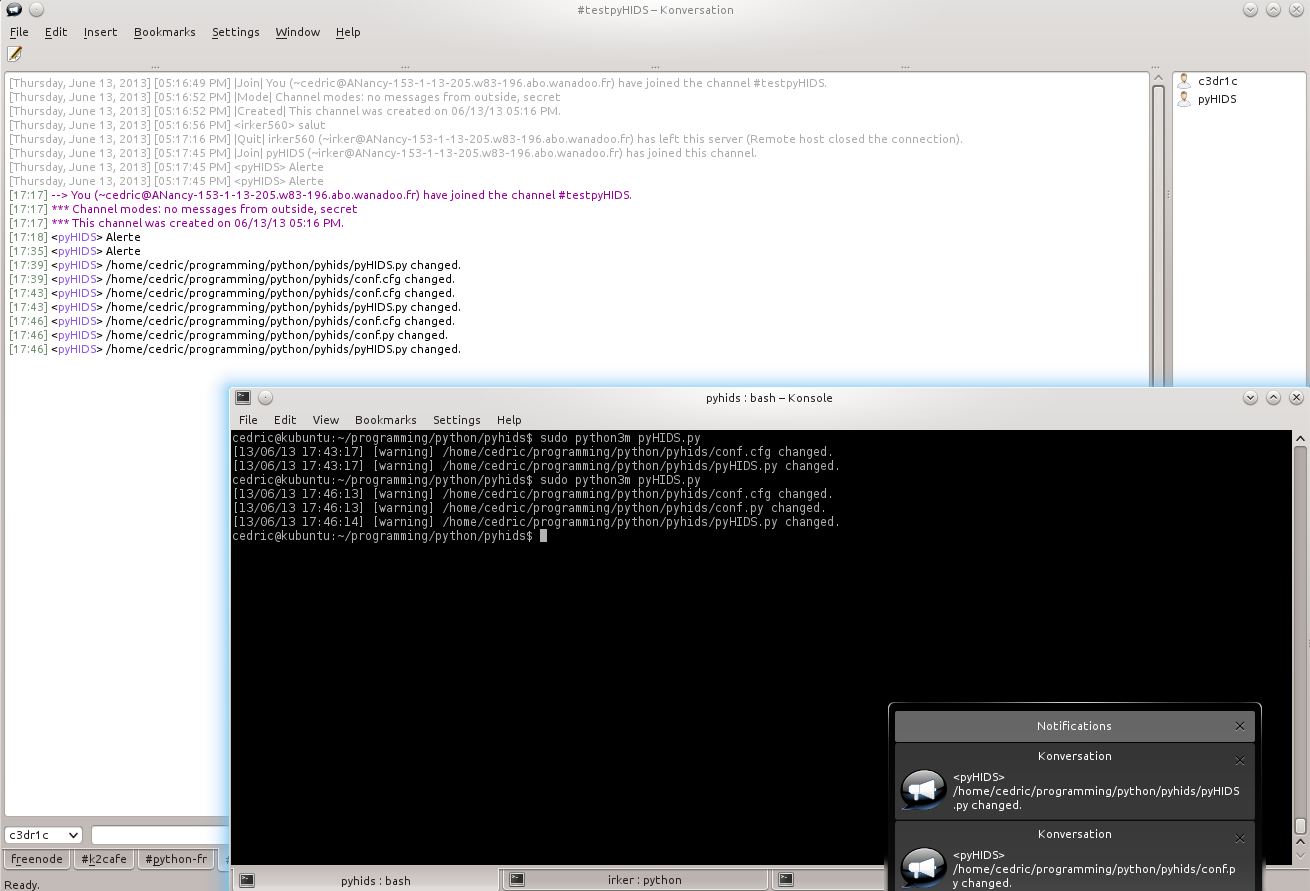The image size is (1310, 891).
Task: Switch to the #python-fr channel tab
Action: 176,859
